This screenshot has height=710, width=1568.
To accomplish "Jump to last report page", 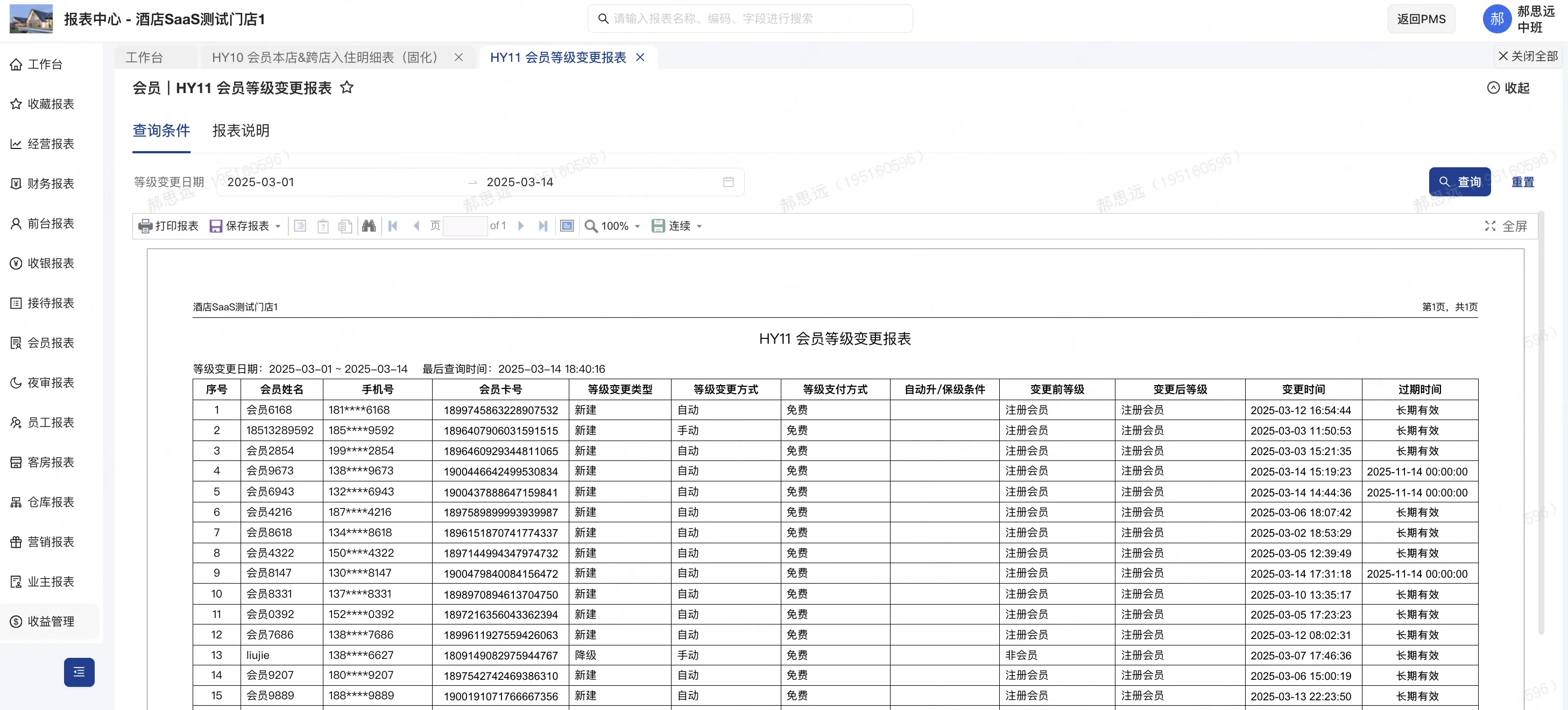I will pos(543,226).
